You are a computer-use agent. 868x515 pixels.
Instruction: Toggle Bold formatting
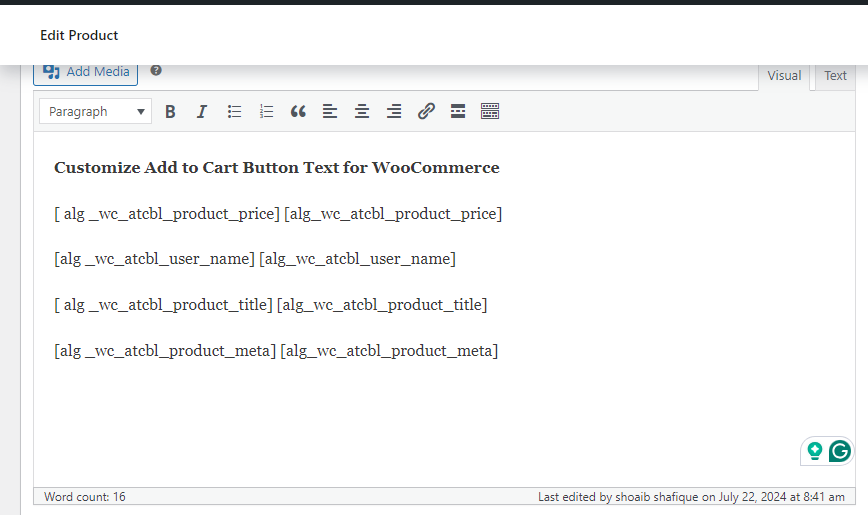(x=170, y=112)
